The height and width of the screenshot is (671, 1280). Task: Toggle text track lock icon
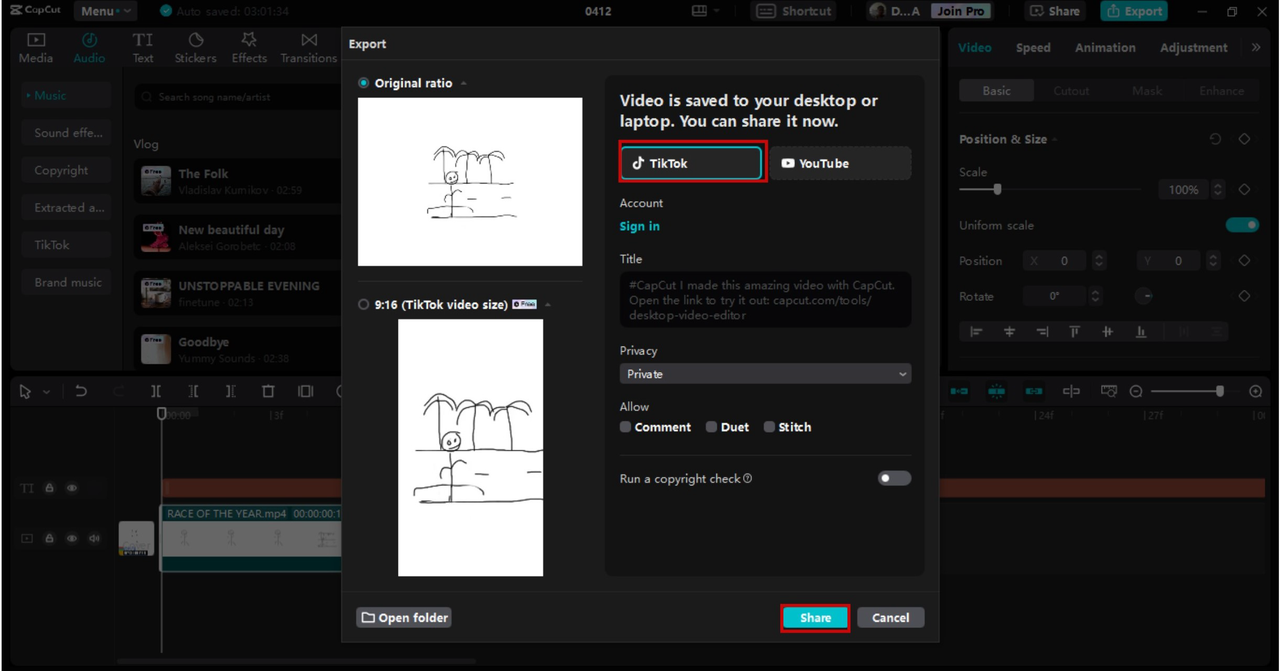point(49,488)
